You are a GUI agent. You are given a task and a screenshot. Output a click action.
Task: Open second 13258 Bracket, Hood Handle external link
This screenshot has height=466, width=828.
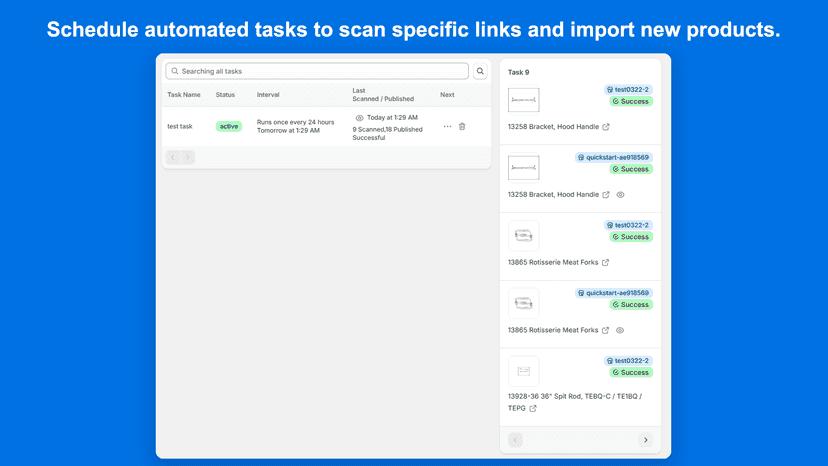(x=606, y=194)
